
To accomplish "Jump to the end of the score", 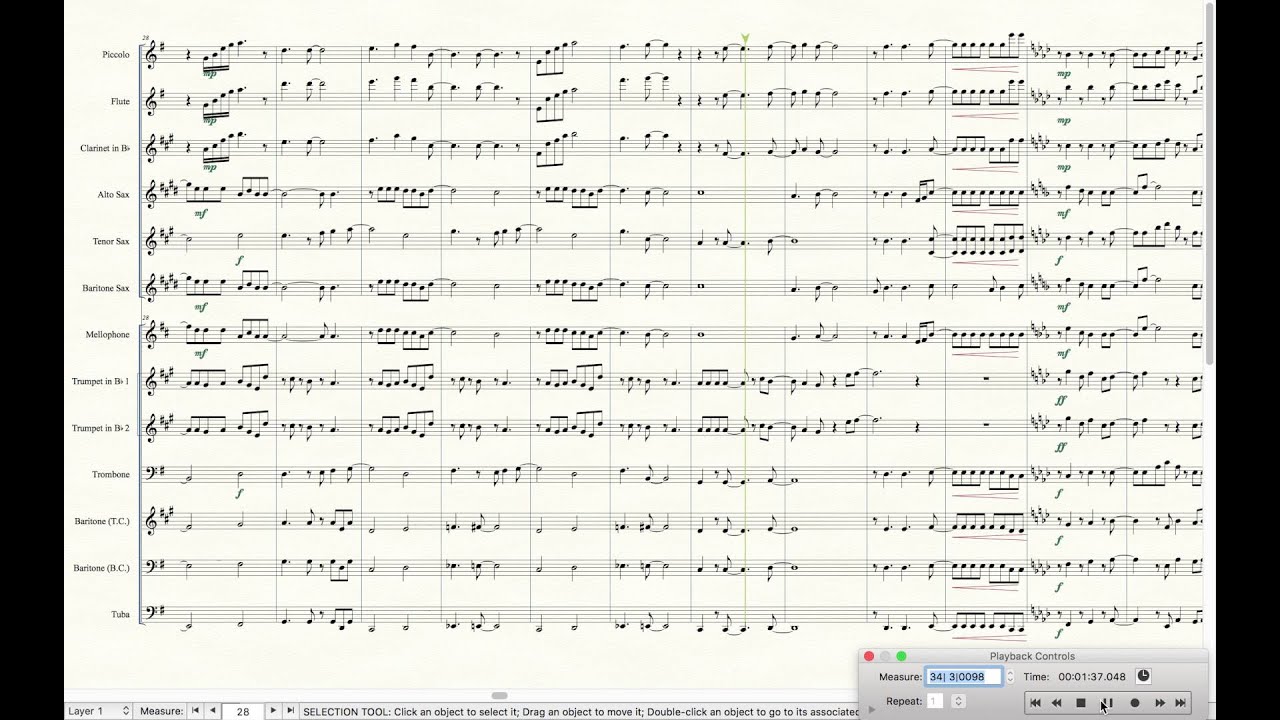I will click(x=1180, y=703).
